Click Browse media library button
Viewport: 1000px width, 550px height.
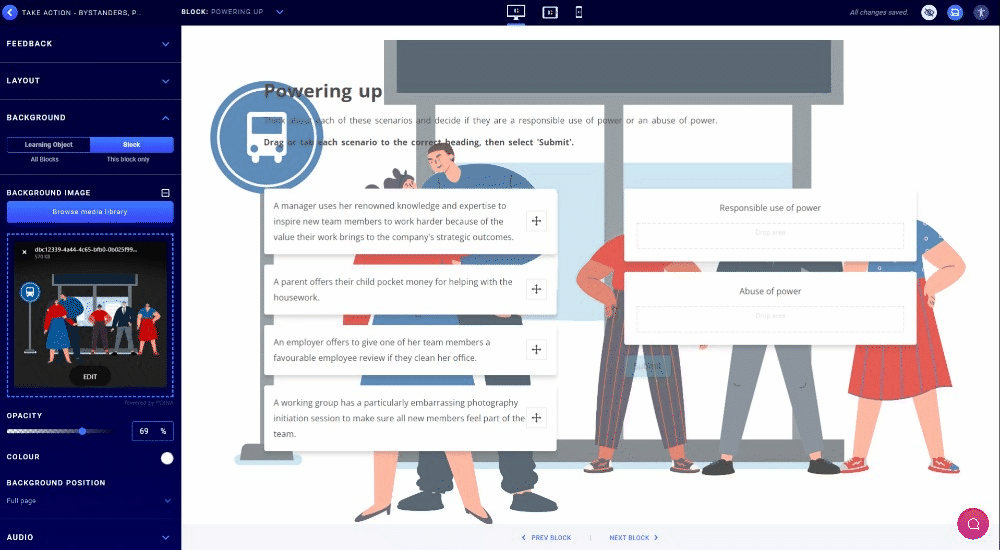click(90, 212)
